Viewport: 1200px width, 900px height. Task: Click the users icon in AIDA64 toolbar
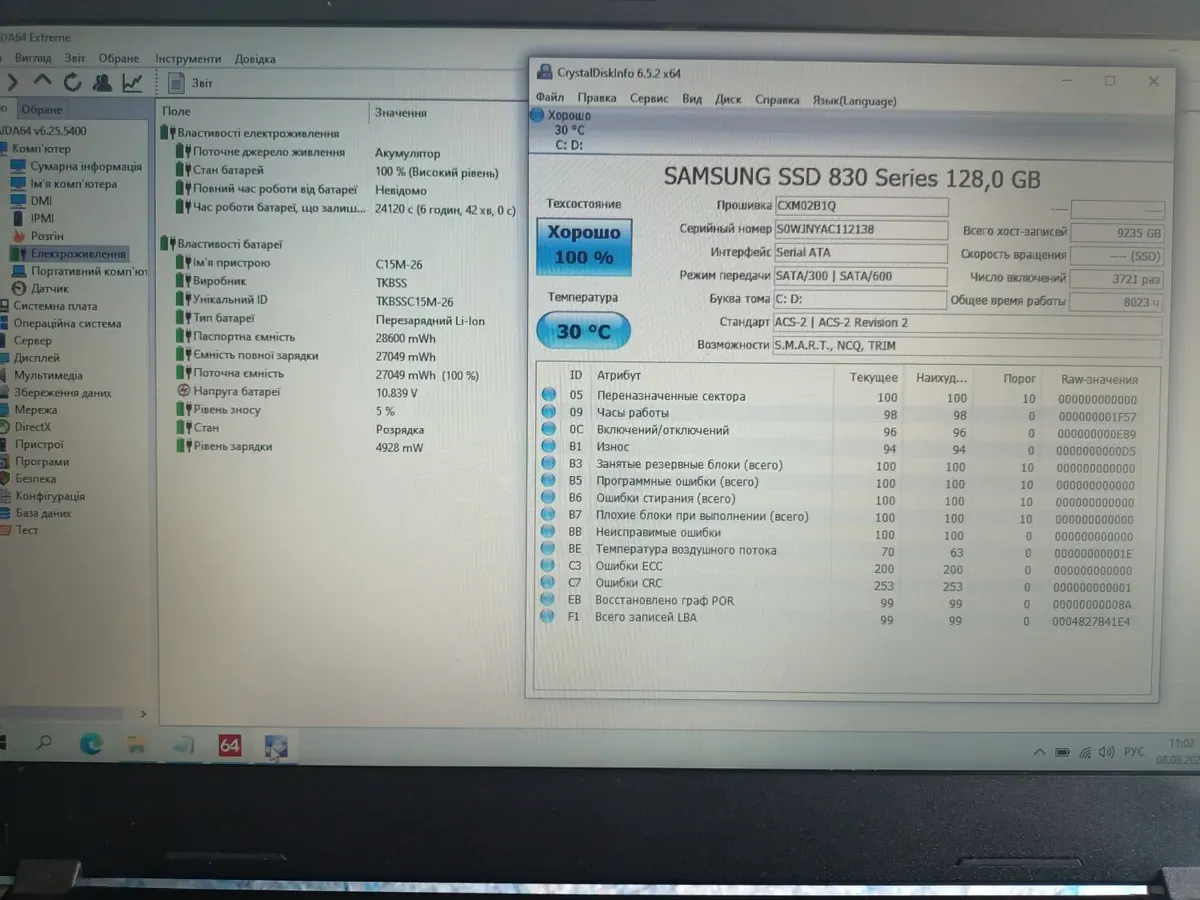(x=102, y=83)
